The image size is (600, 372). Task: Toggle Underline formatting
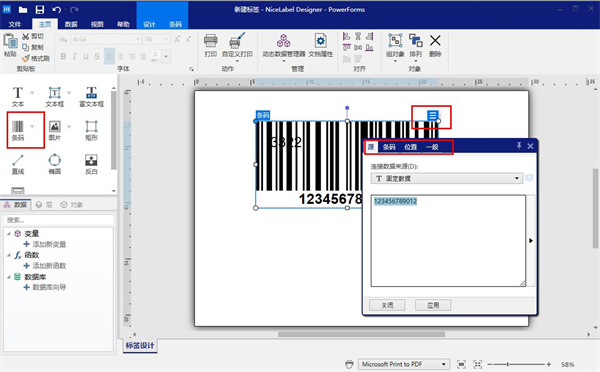click(86, 56)
